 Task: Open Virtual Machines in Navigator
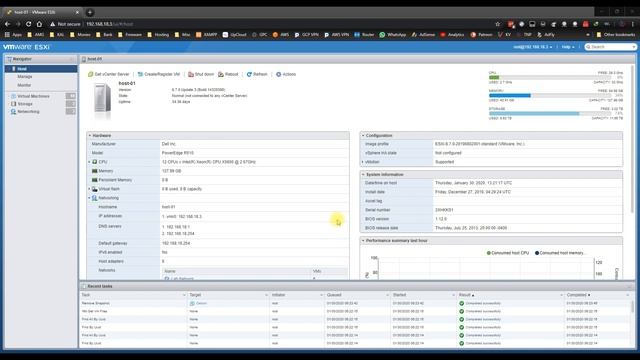[x=33, y=96]
